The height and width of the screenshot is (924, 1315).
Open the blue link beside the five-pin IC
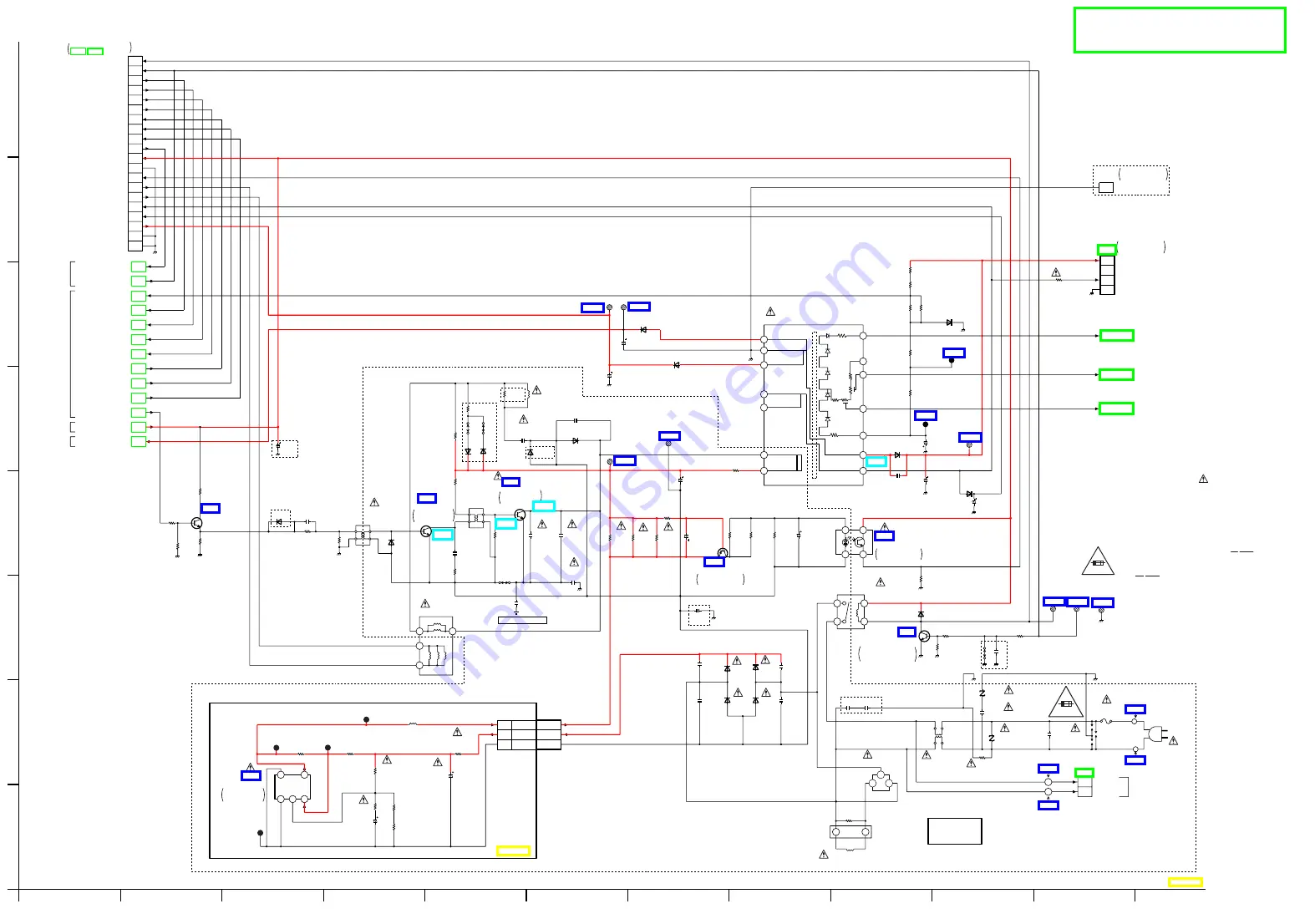click(x=251, y=775)
